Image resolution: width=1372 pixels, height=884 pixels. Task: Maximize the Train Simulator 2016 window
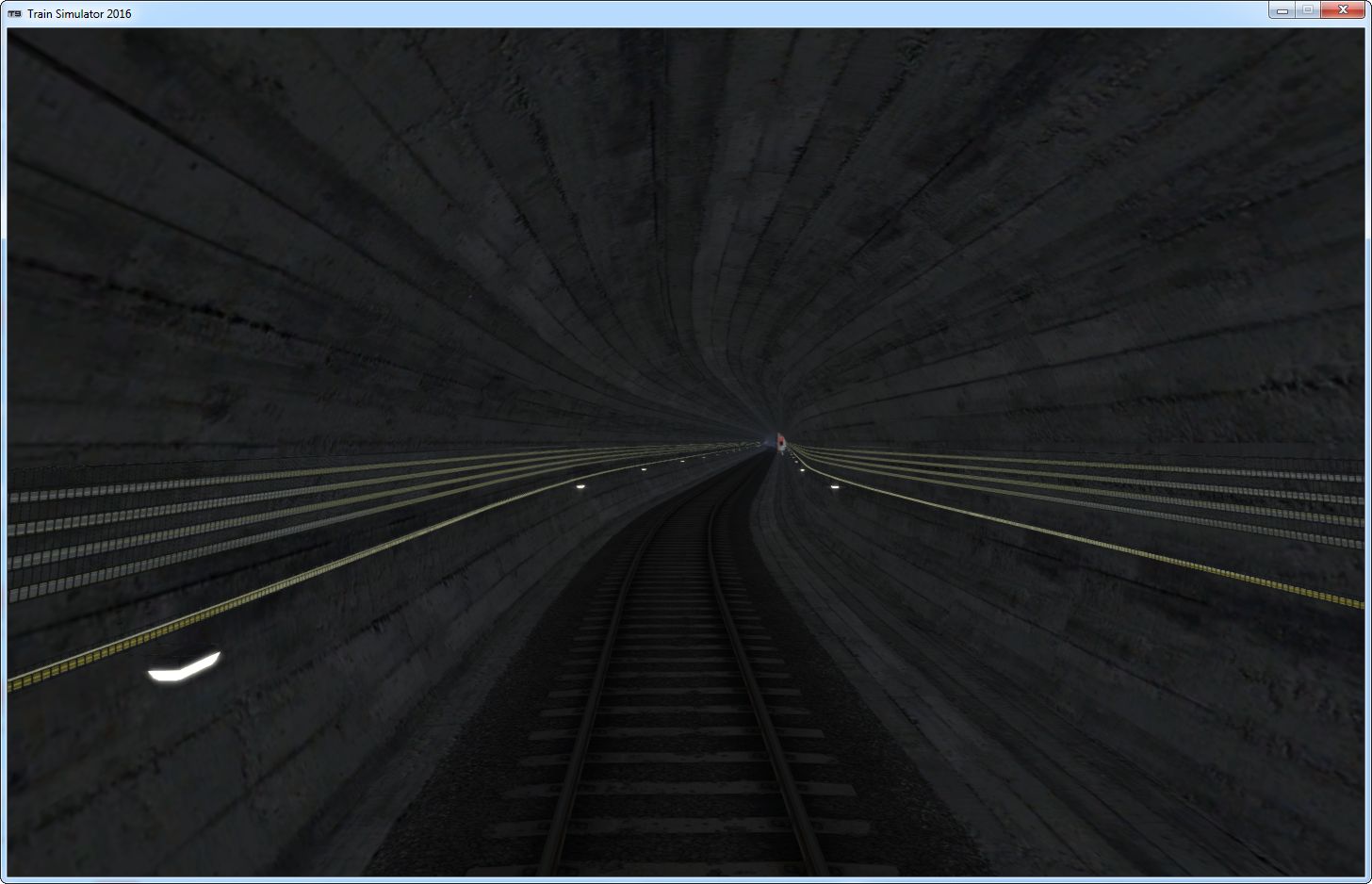(1308, 10)
